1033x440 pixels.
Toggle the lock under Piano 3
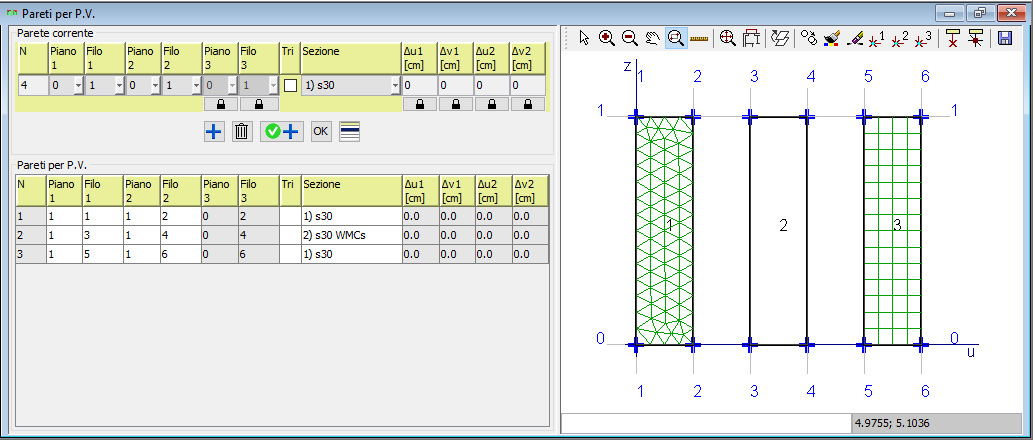point(219,104)
